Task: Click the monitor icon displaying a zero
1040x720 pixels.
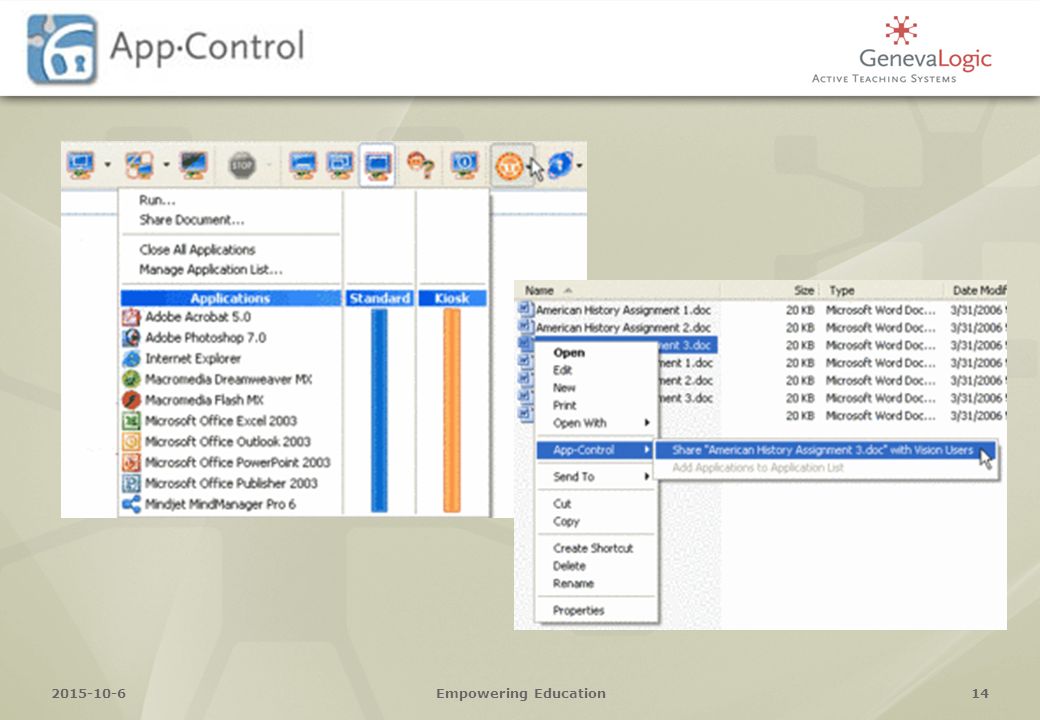Action: 464,164
